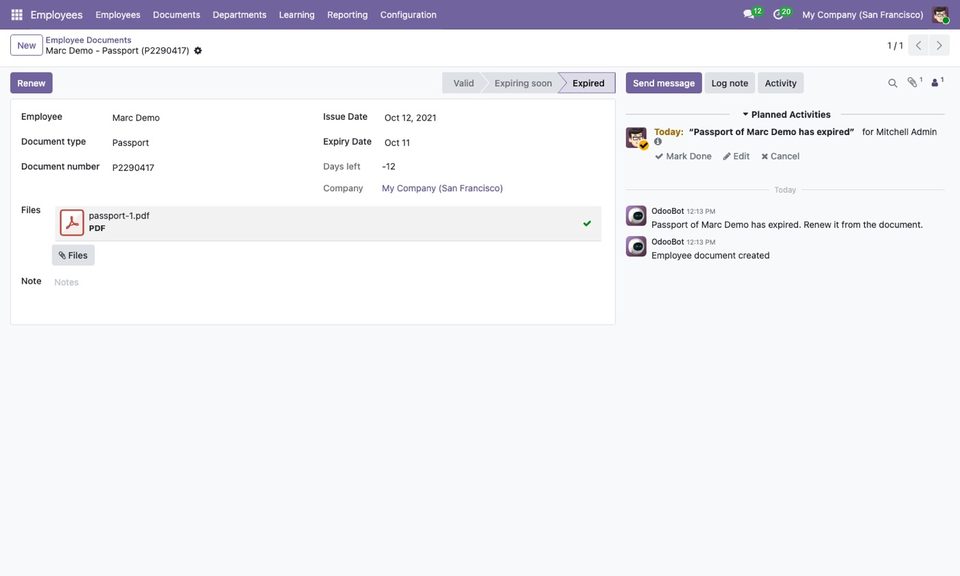Screen dimensions: 960x576
Task: Cancel the planned activity
Action: coord(780,156)
